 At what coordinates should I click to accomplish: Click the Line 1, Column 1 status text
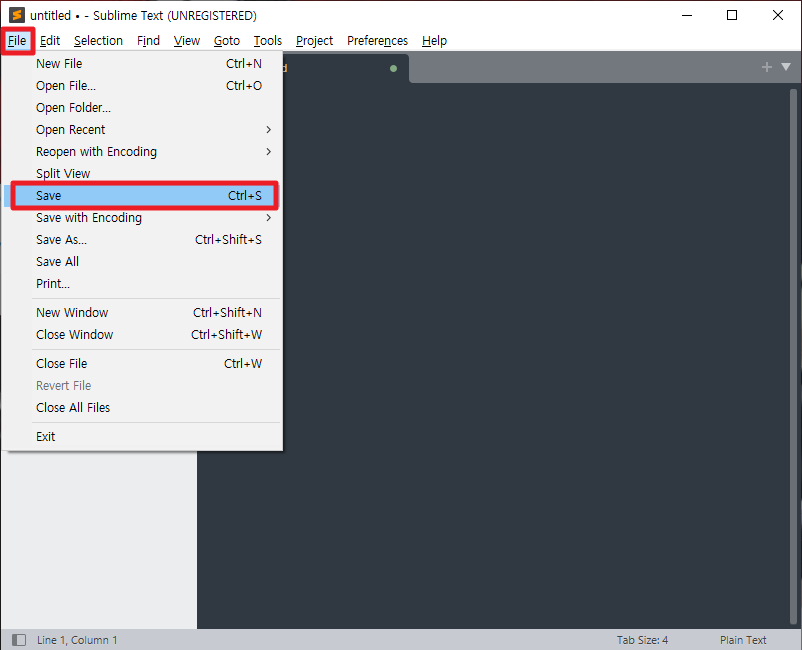[x=77, y=640]
